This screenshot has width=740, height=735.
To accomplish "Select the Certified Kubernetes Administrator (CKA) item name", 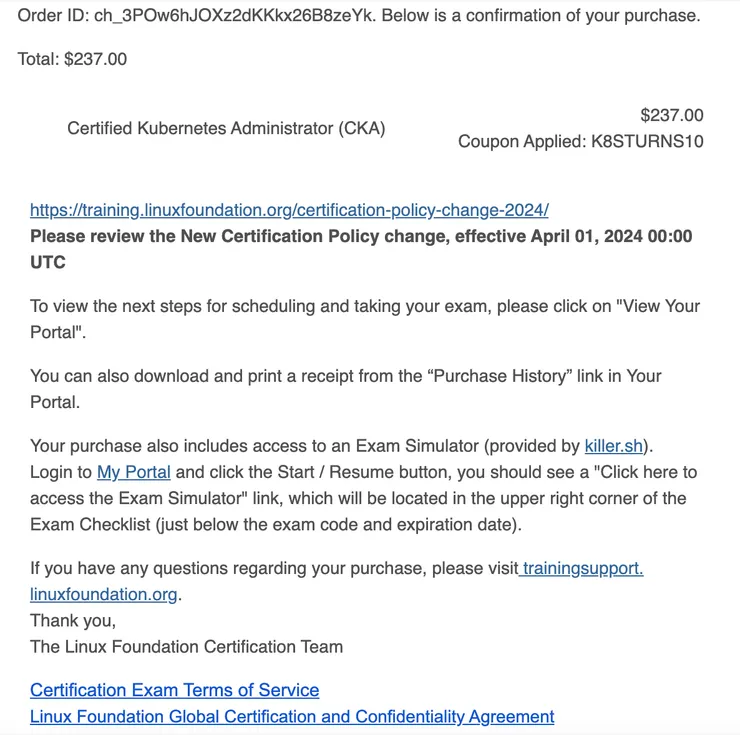I will click(x=226, y=128).
